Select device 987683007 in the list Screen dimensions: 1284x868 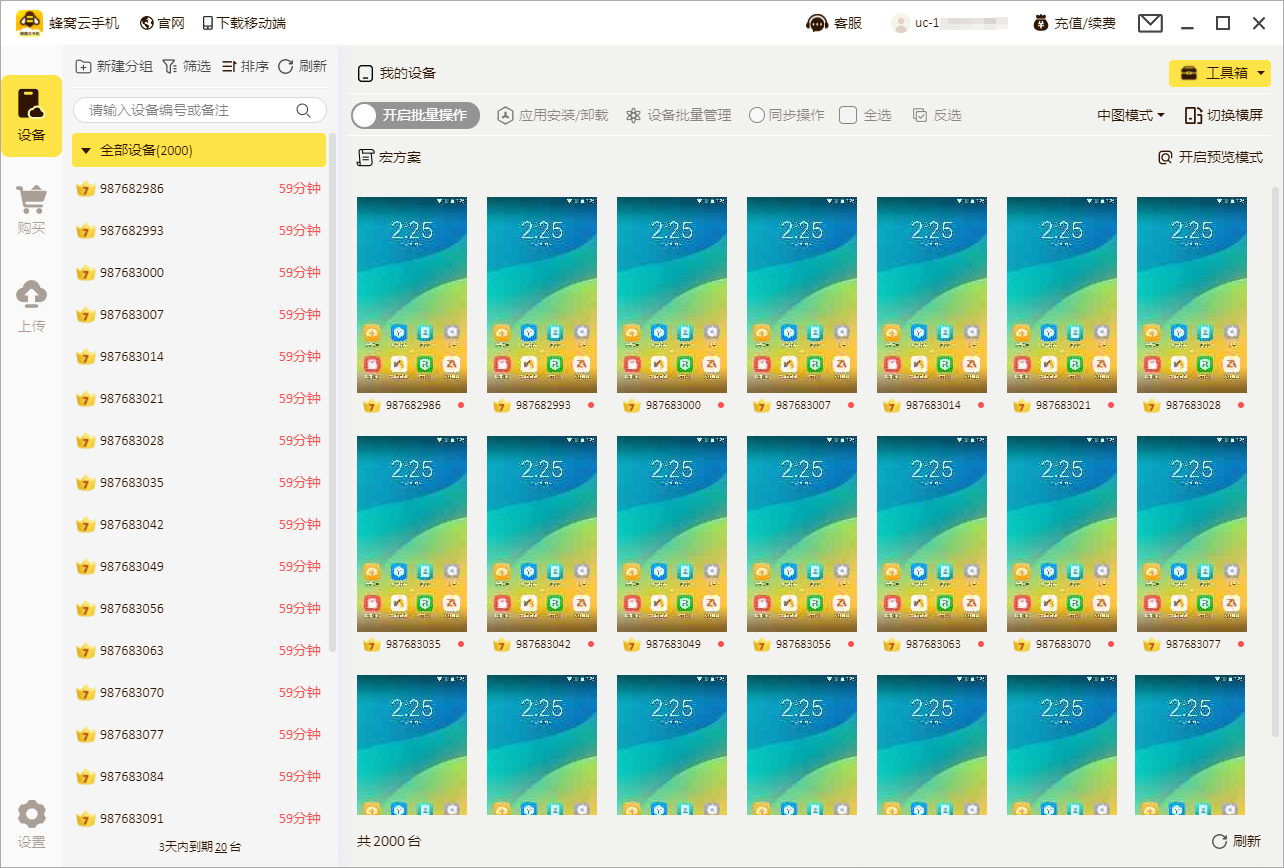pos(200,314)
